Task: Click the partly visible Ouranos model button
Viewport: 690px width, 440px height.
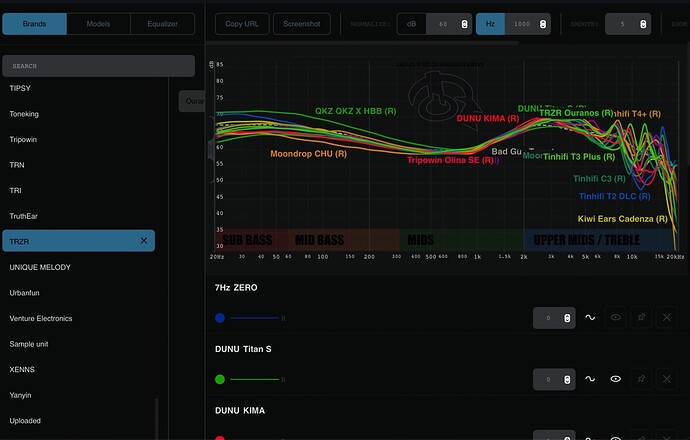Action: pyautogui.click(x=192, y=101)
